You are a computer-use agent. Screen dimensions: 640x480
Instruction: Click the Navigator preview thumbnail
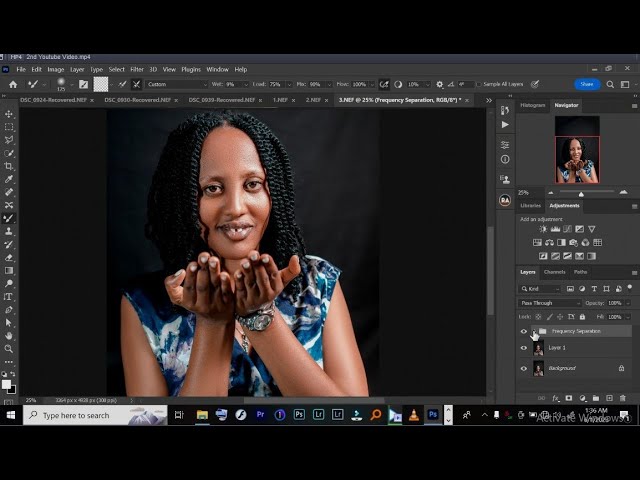577,149
